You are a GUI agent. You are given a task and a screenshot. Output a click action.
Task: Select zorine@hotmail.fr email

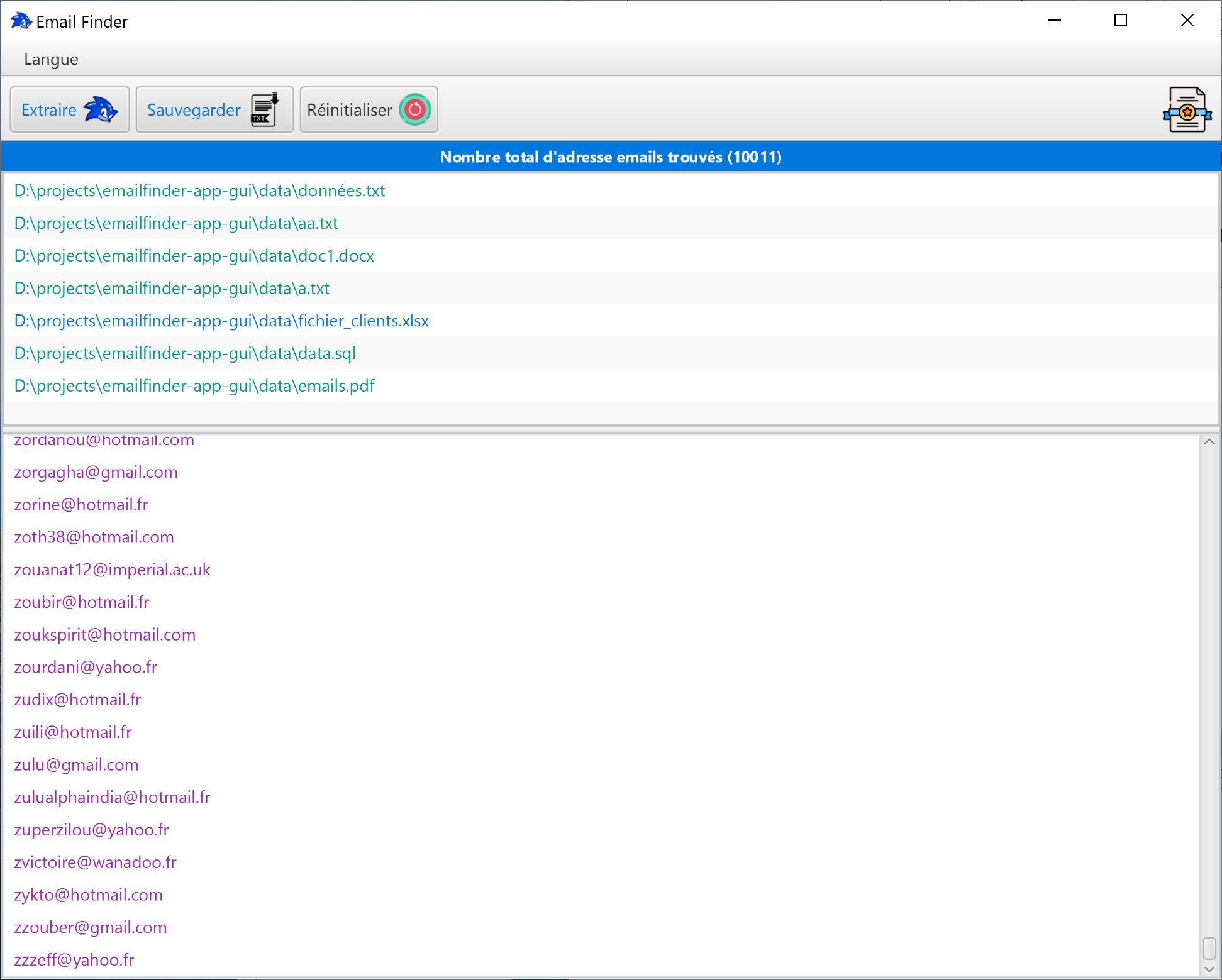coord(81,505)
